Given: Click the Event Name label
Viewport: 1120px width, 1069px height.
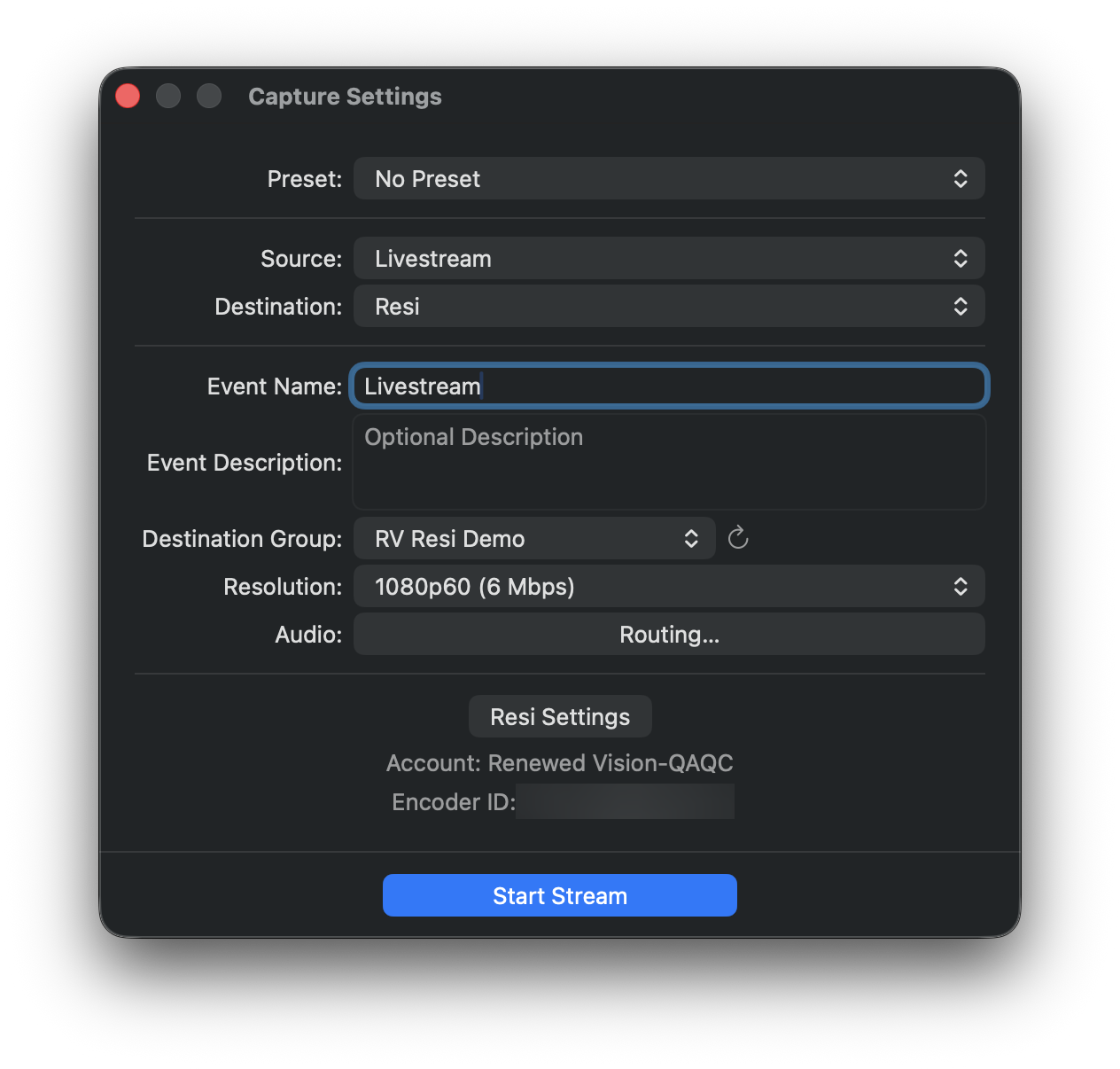Looking at the screenshot, I should tap(275, 386).
